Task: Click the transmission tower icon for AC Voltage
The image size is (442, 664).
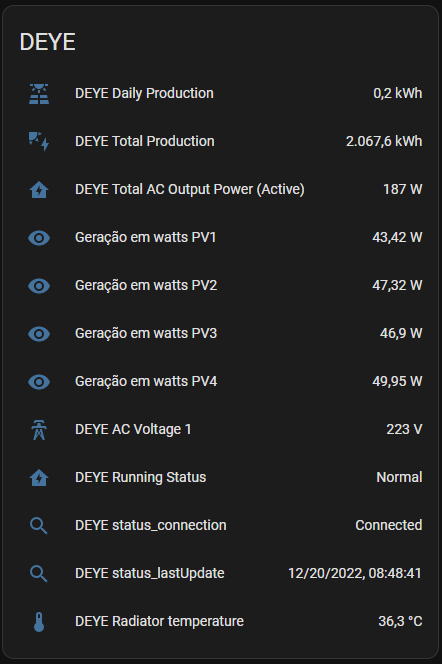Action: pos(39,430)
